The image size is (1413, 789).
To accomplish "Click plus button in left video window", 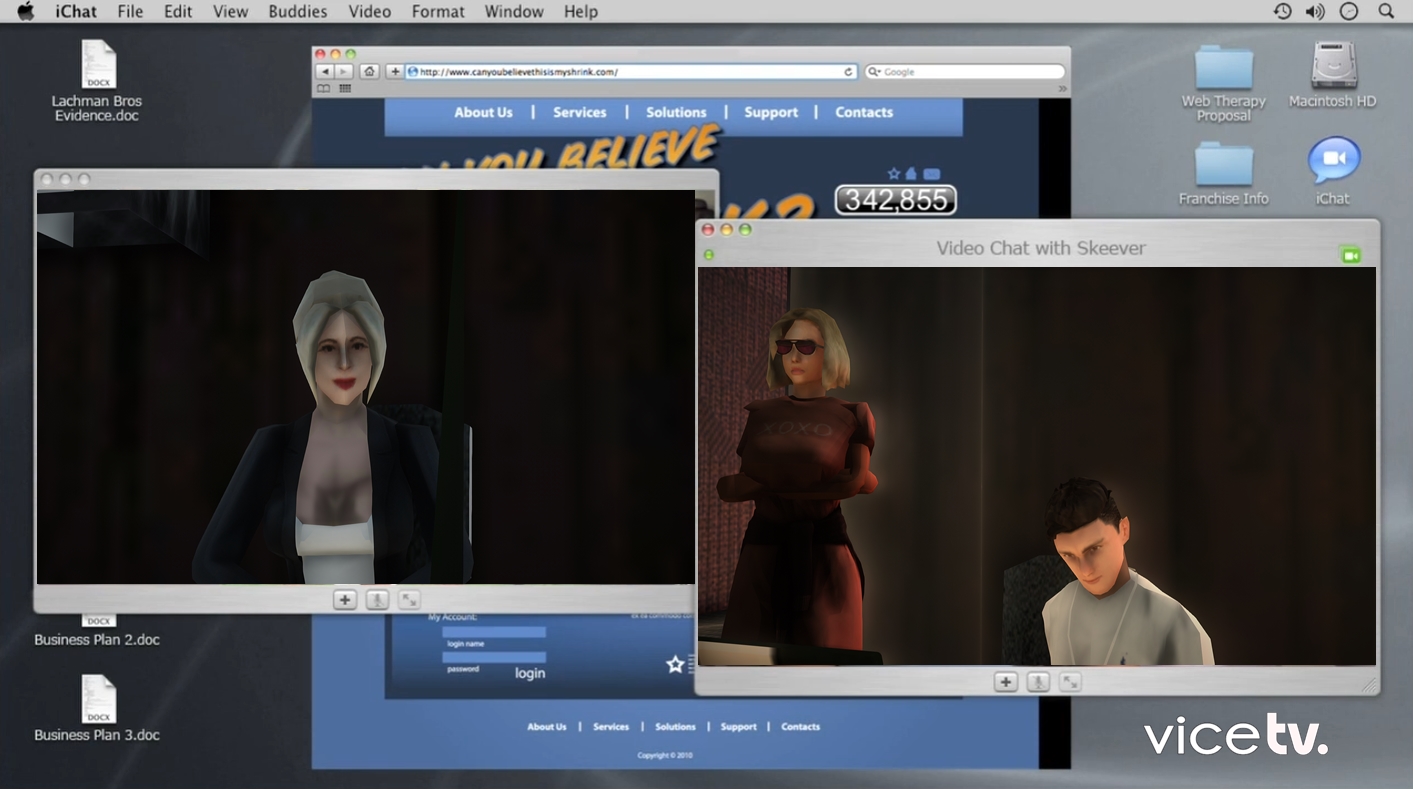I will (345, 600).
